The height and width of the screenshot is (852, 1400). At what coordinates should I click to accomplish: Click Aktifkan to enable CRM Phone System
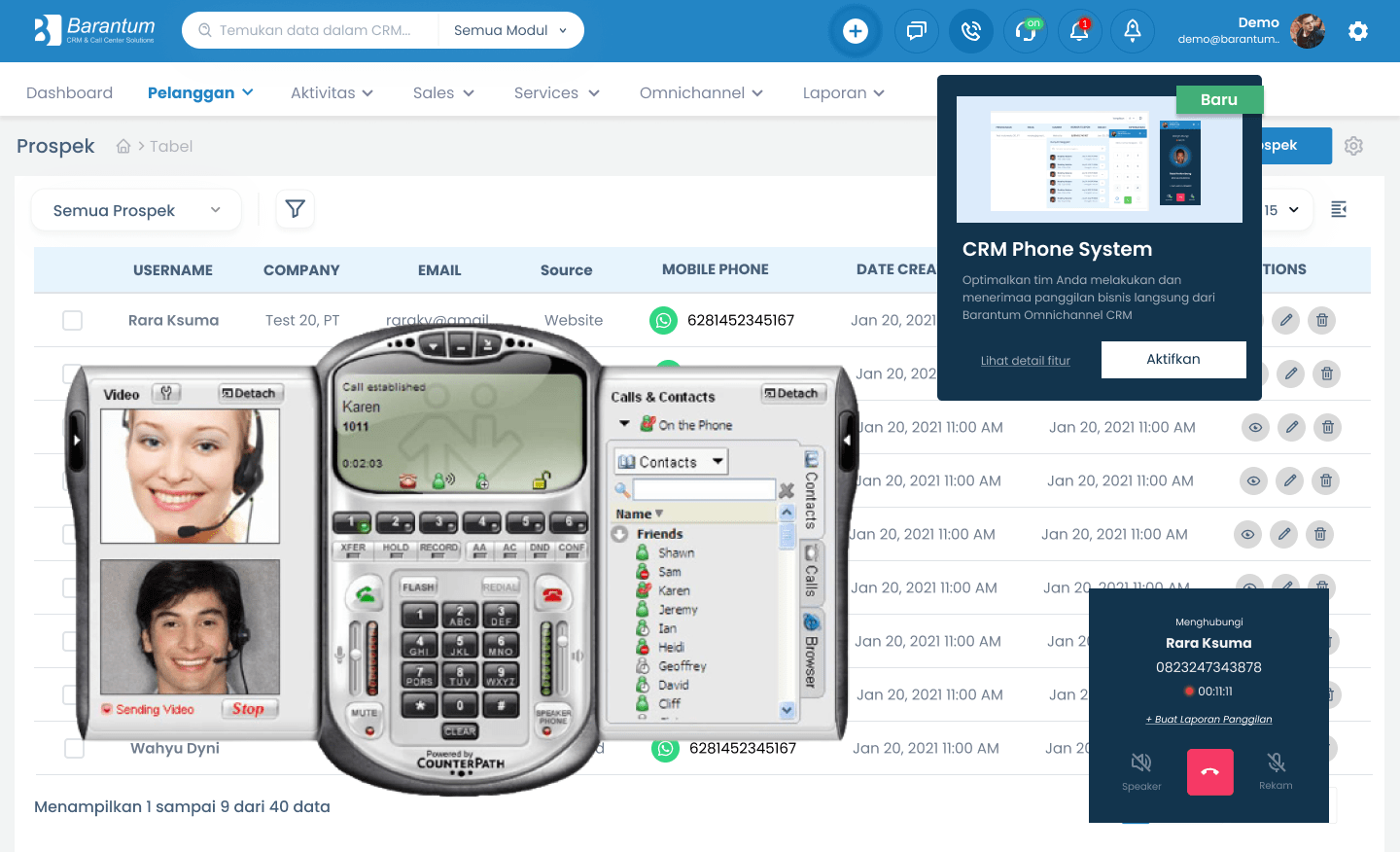coord(1173,359)
